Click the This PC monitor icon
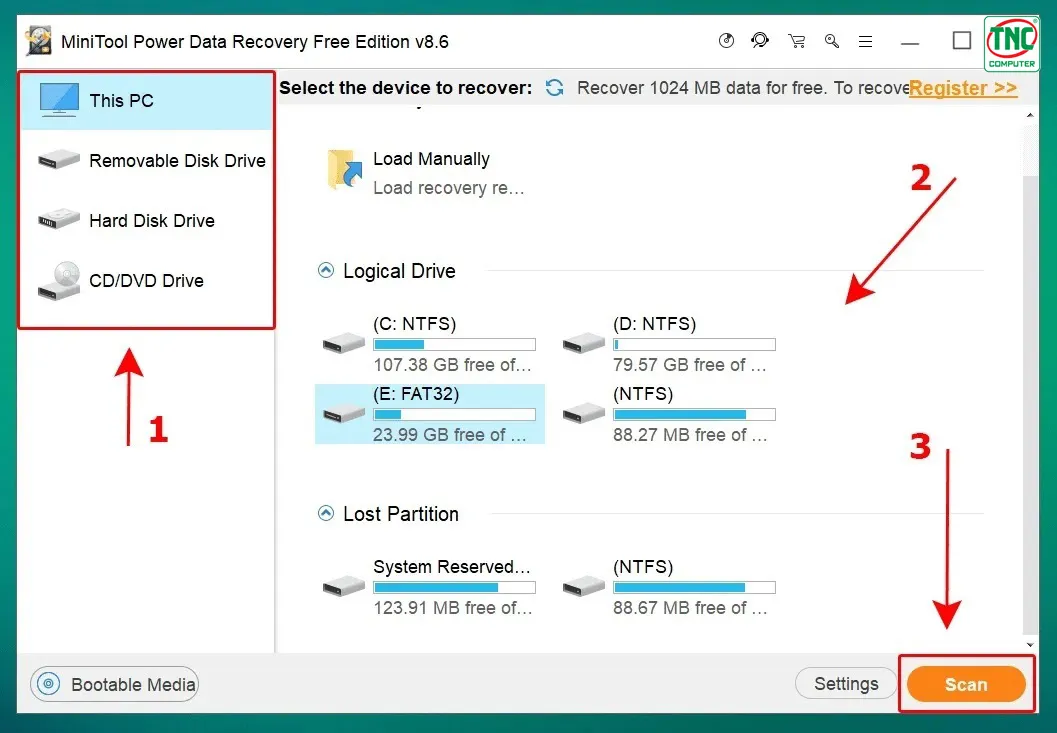The height and width of the screenshot is (733, 1057). [59, 100]
